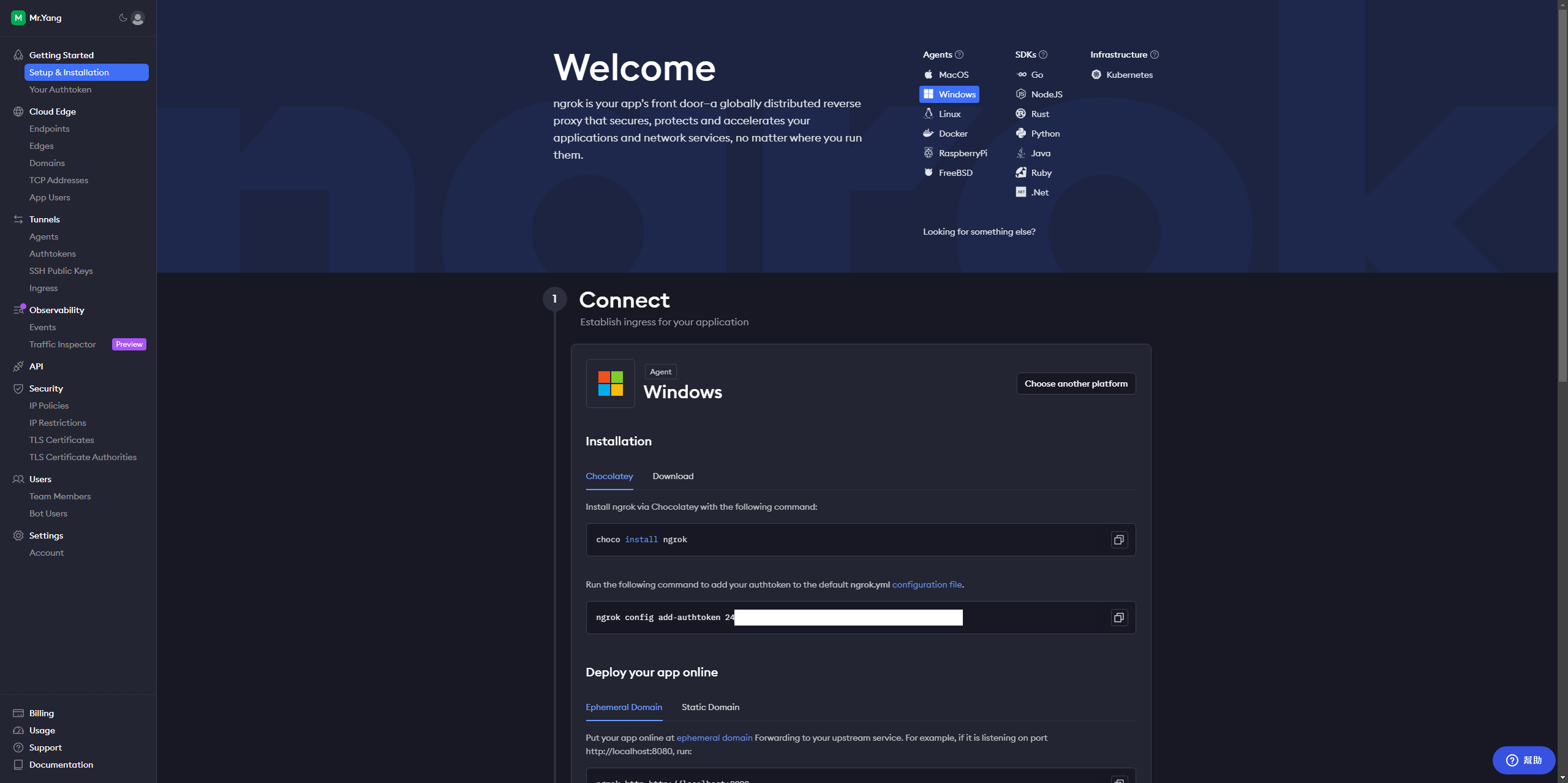Click the Chocolatey installation tab
Image resolution: width=1568 pixels, height=783 pixels.
click(x=609, y=476)
